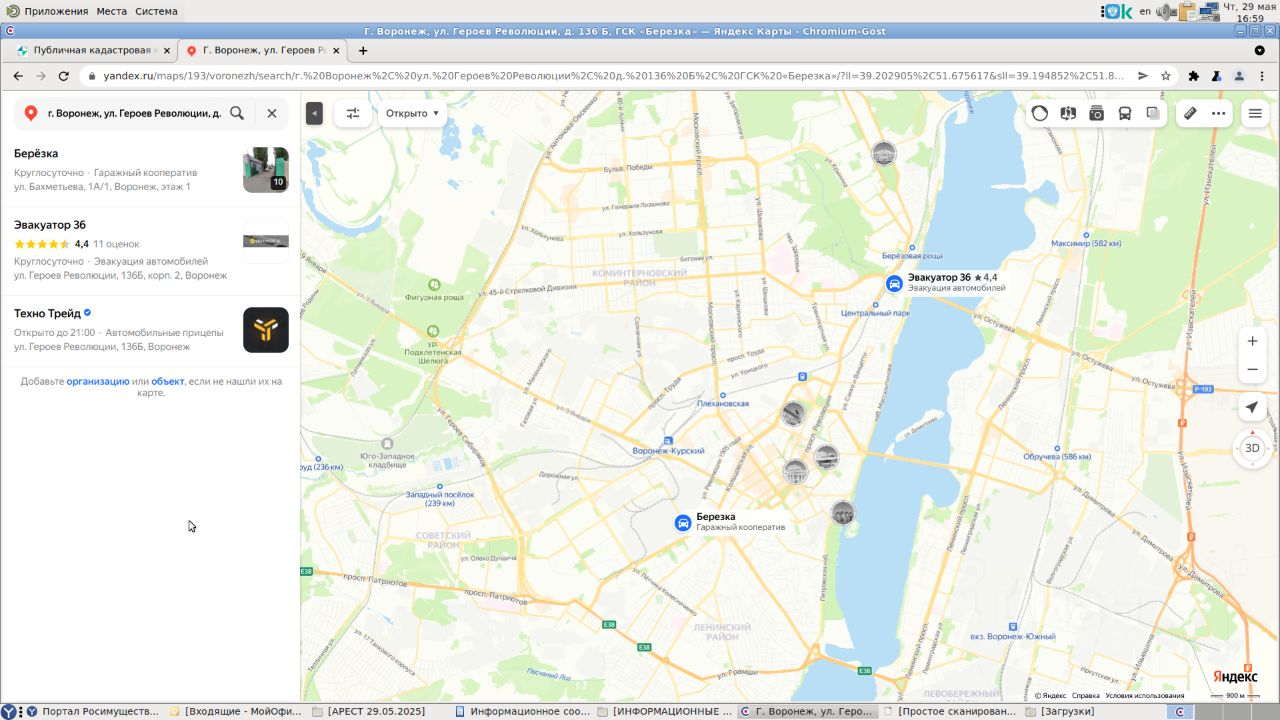Click the send arrow in the address bar
Viewport: 1280px width, 720px height.
1143,76
